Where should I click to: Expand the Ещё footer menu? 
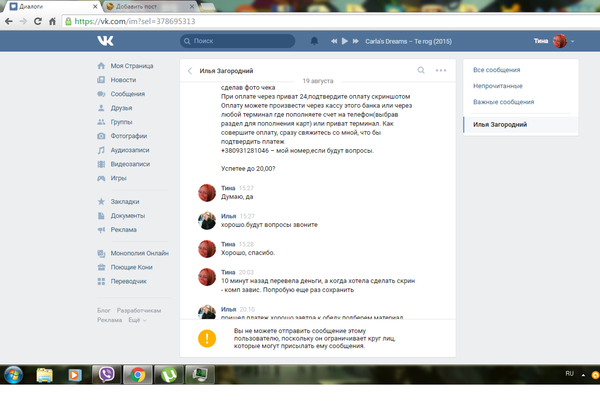[x=136, y=320]
